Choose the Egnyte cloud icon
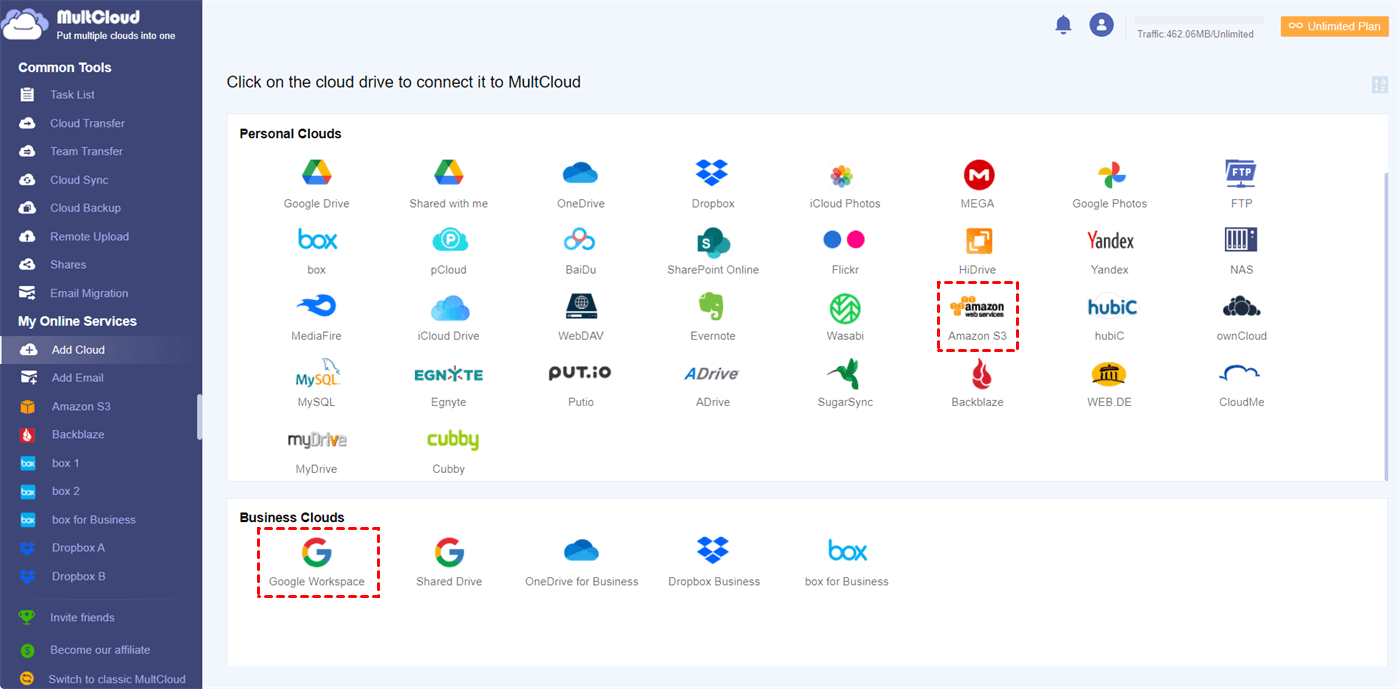Image resolution: width=1400 pixels, height=689 pixels. [449, 374]
